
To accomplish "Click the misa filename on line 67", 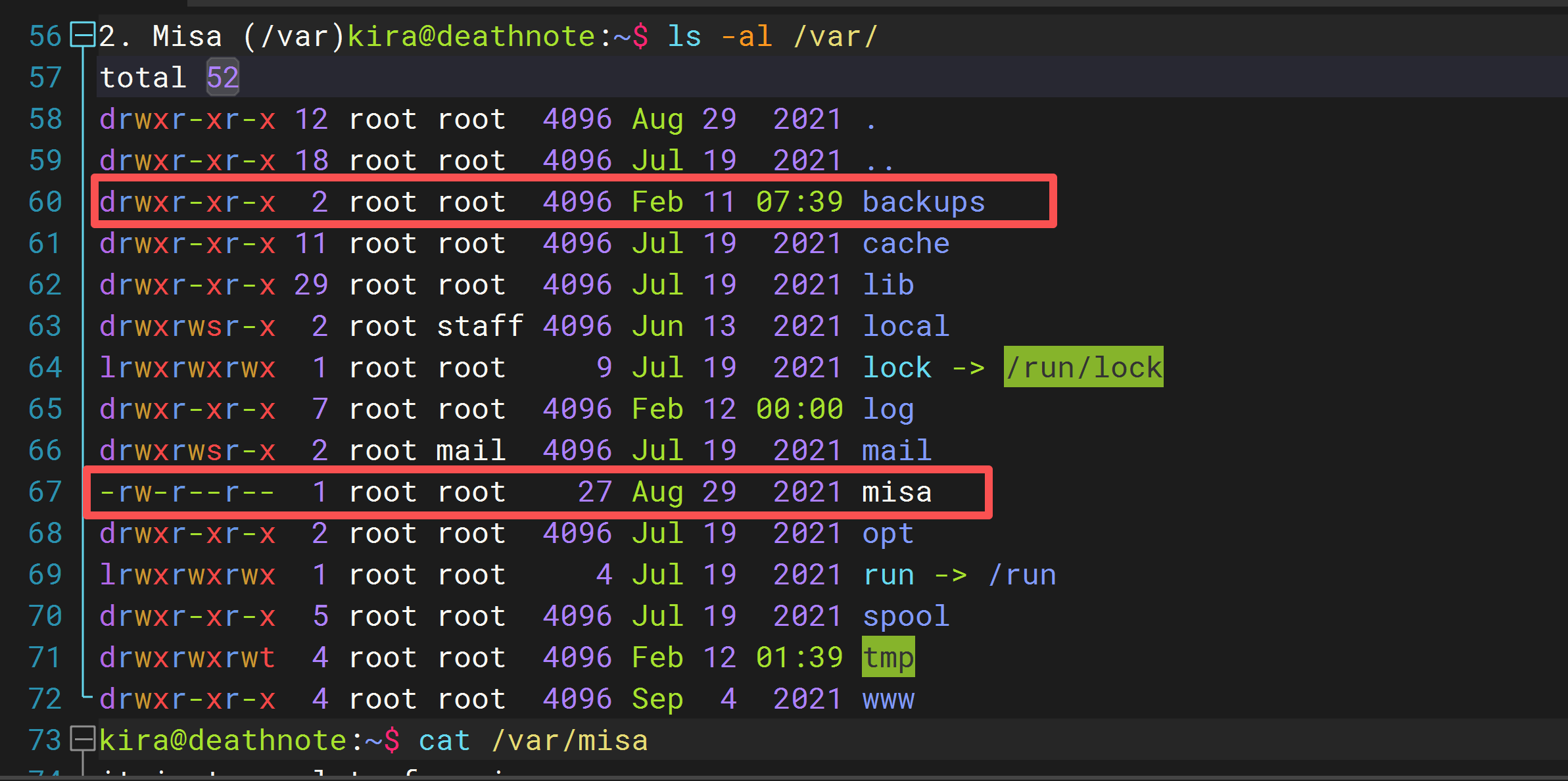I will 897,492.
